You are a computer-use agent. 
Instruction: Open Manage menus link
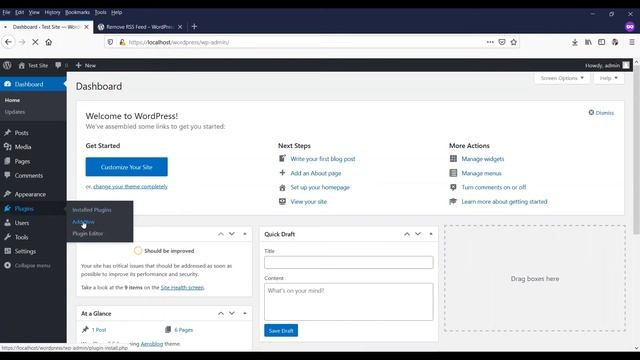coord(481,173)
